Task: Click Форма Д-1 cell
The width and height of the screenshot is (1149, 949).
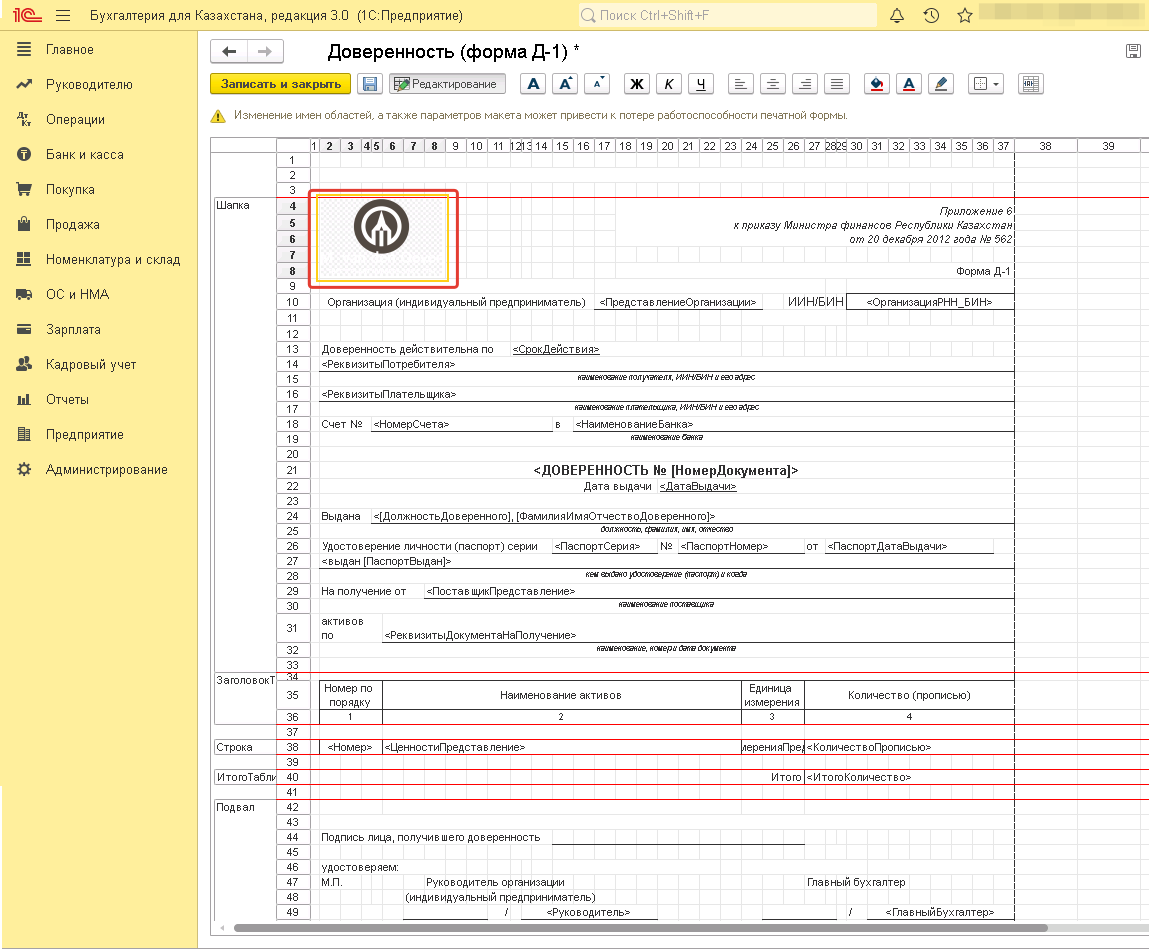Action: tap(983, 271)
